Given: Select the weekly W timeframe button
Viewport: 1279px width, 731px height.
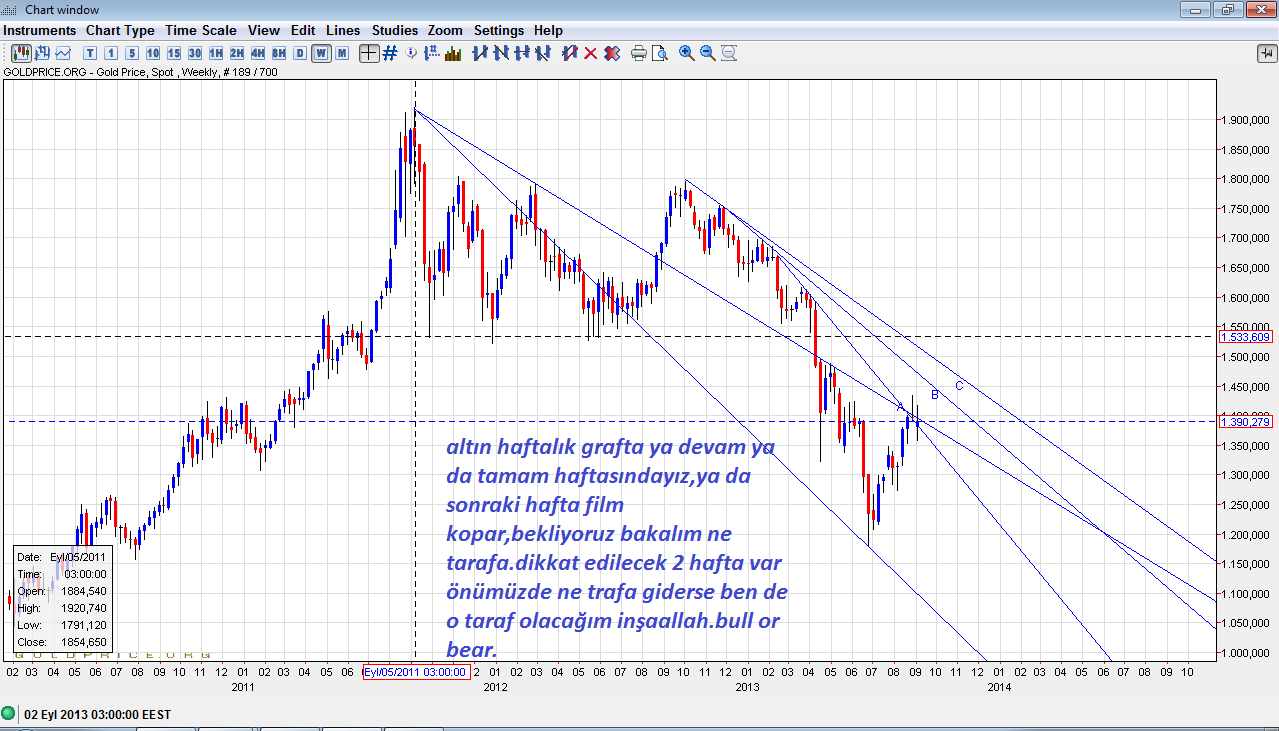Looking at the screenshot, I should 321,53.
